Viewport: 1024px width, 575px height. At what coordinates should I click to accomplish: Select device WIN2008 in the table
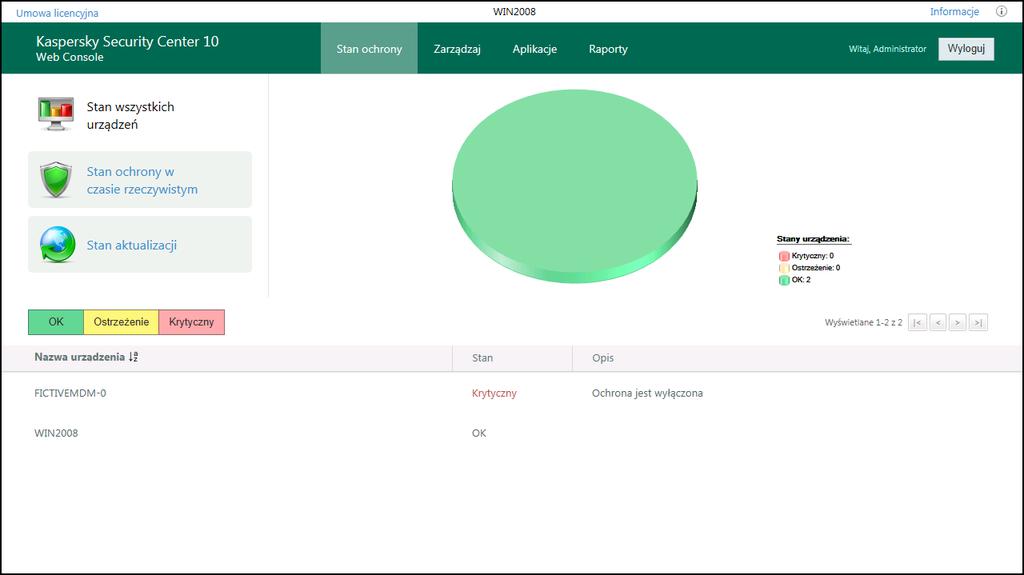tap(56, 433)
